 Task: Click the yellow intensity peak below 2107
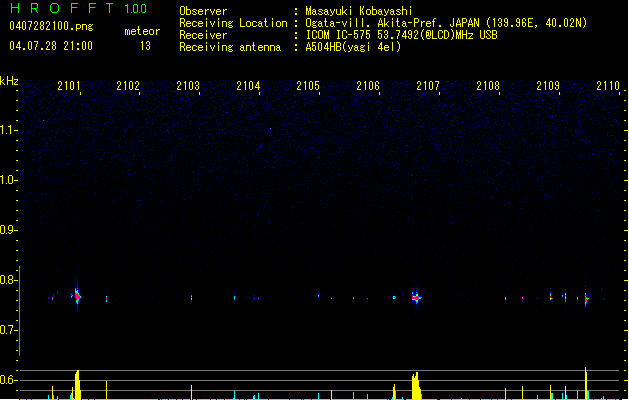[416, 386]
